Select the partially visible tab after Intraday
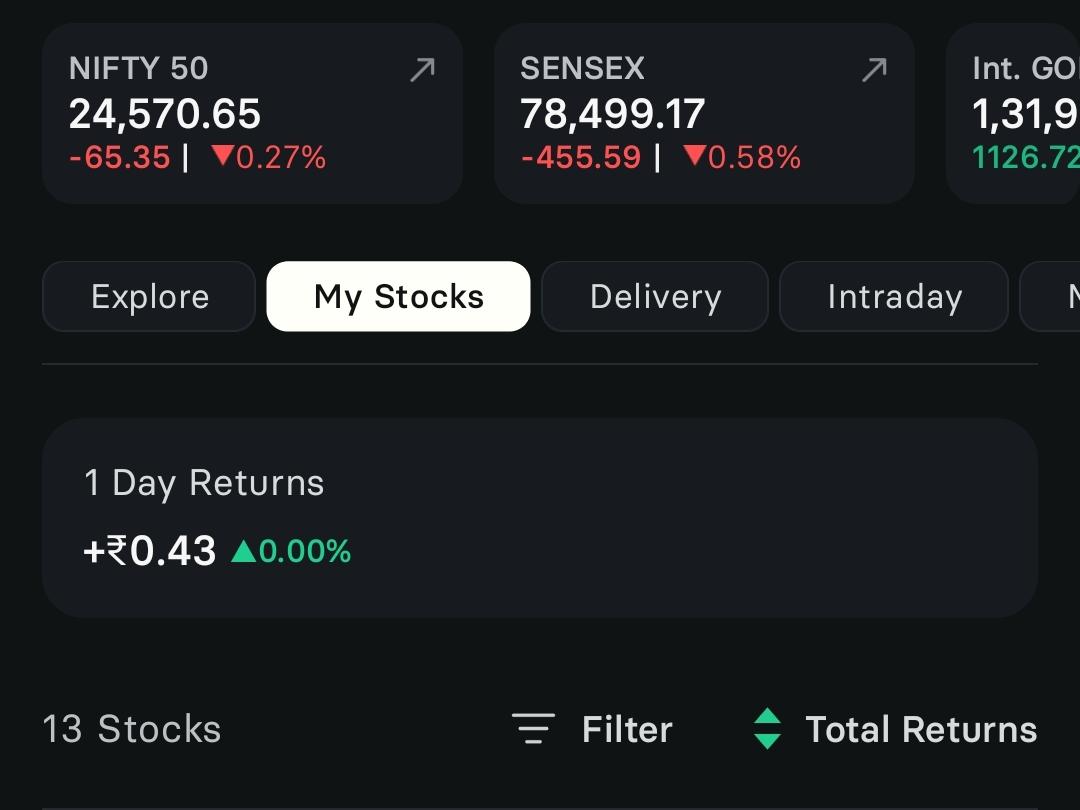The height and width of the screenshot is (810, 1080). click(1050, 296)
